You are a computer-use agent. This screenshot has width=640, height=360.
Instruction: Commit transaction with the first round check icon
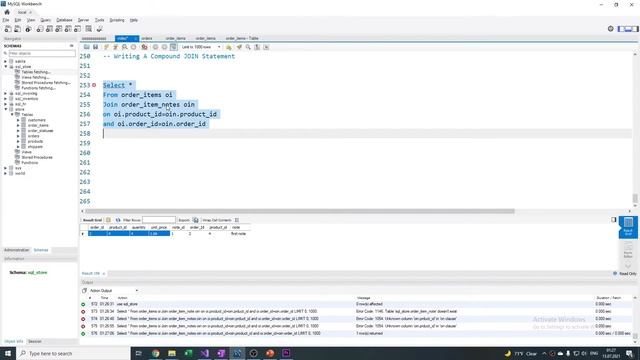(x=155, y=47)
